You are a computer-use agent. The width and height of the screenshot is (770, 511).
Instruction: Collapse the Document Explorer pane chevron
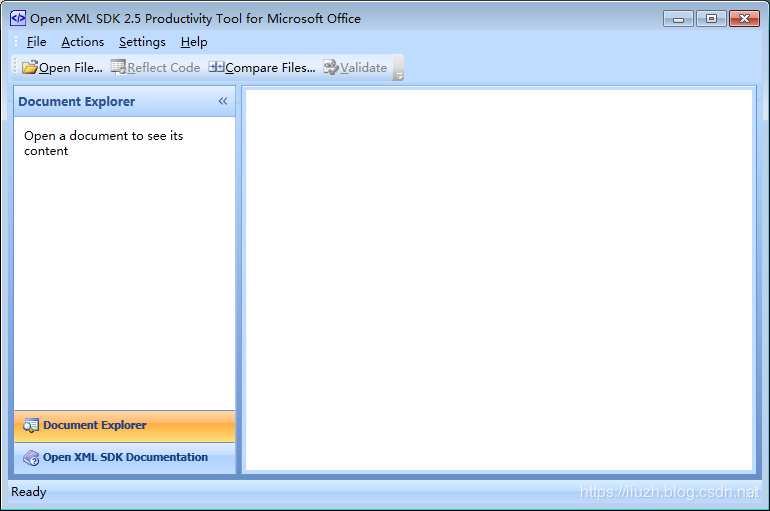[x=223, y=101]
